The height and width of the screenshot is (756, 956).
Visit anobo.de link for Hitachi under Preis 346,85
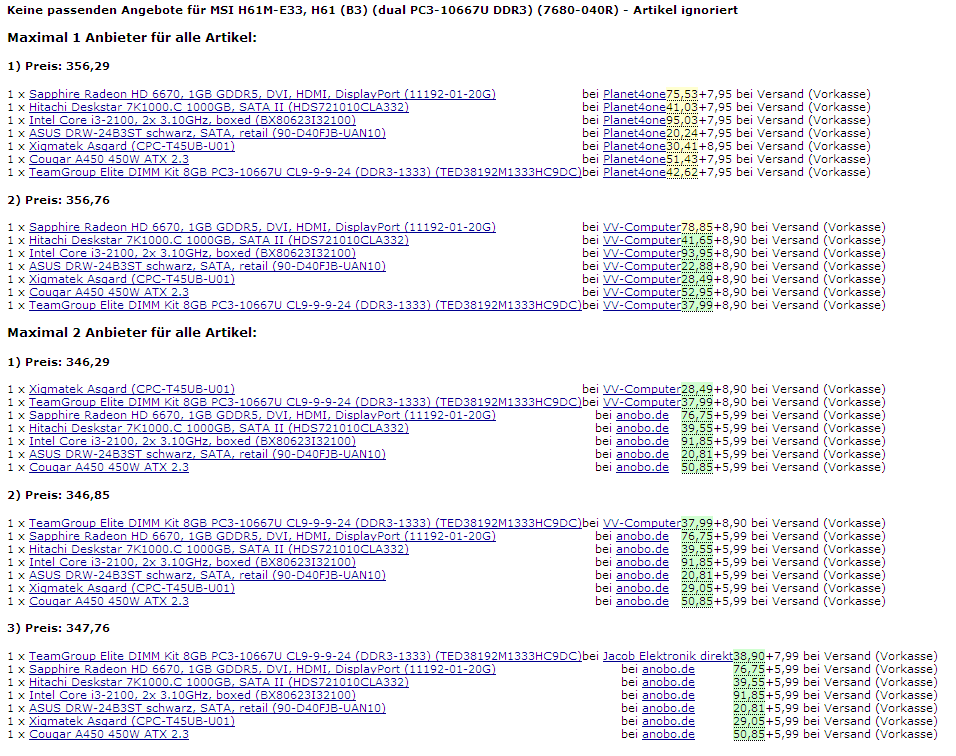(643, 549)
